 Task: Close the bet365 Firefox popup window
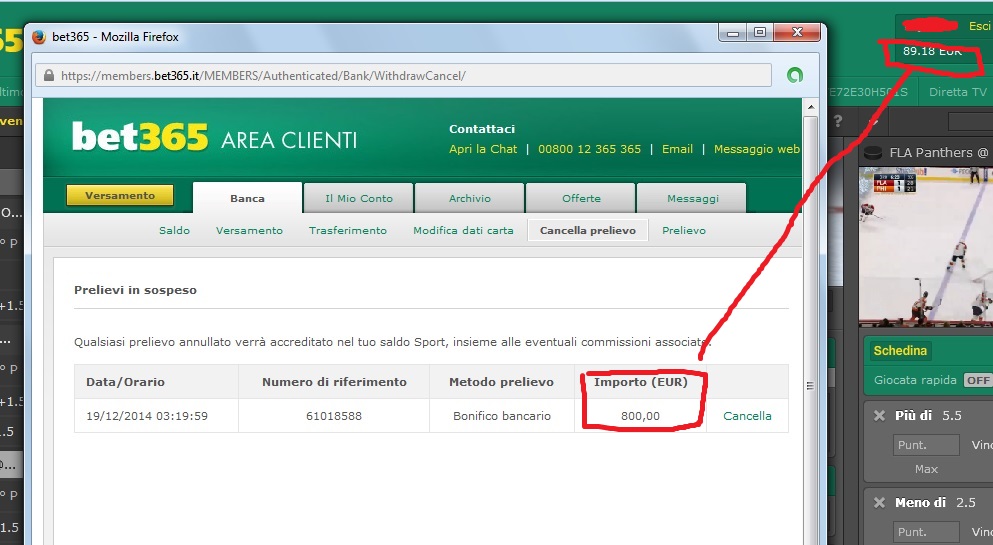797,32
